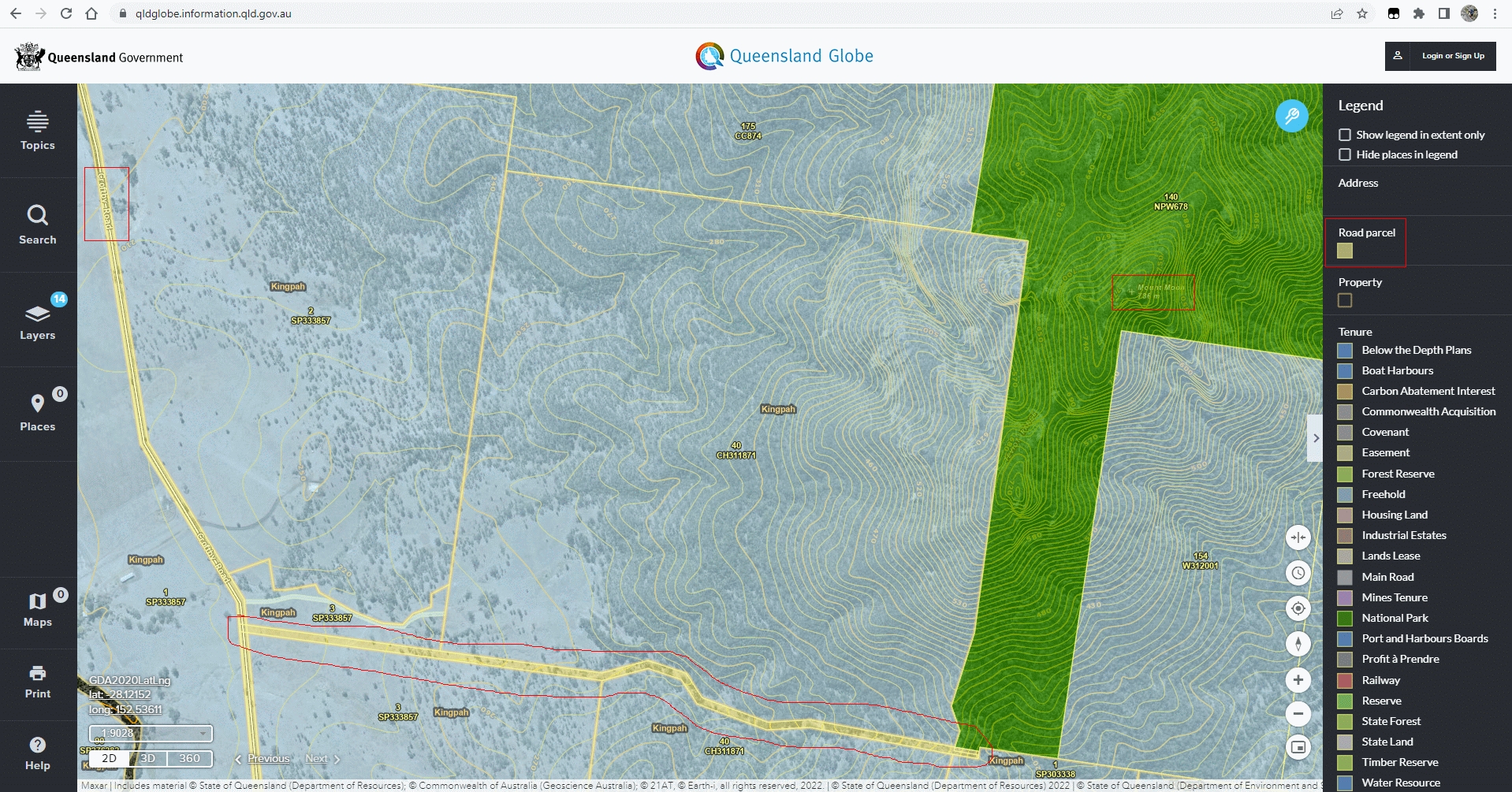The width and height of the screenshot is (1512, 792).
Task: Click the Tenure legend heading
Action: 1355,332
